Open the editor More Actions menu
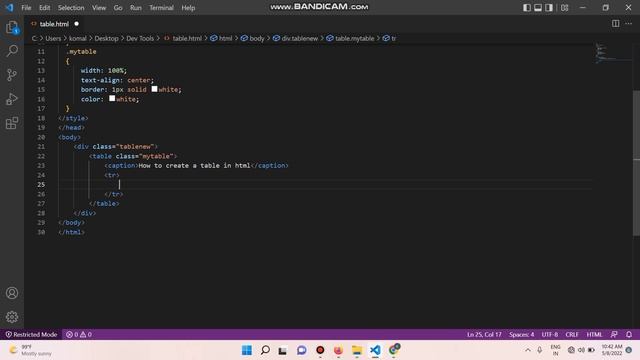The height and width of the screenshot is (360, 640). click(629, 24)
